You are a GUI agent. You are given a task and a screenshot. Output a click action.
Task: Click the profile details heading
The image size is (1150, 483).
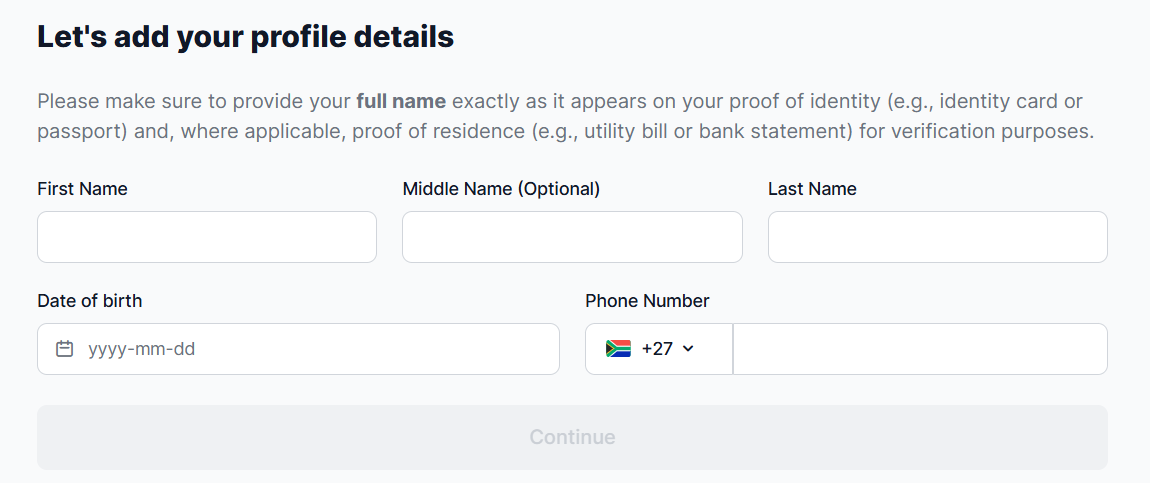tap(245, 38)
